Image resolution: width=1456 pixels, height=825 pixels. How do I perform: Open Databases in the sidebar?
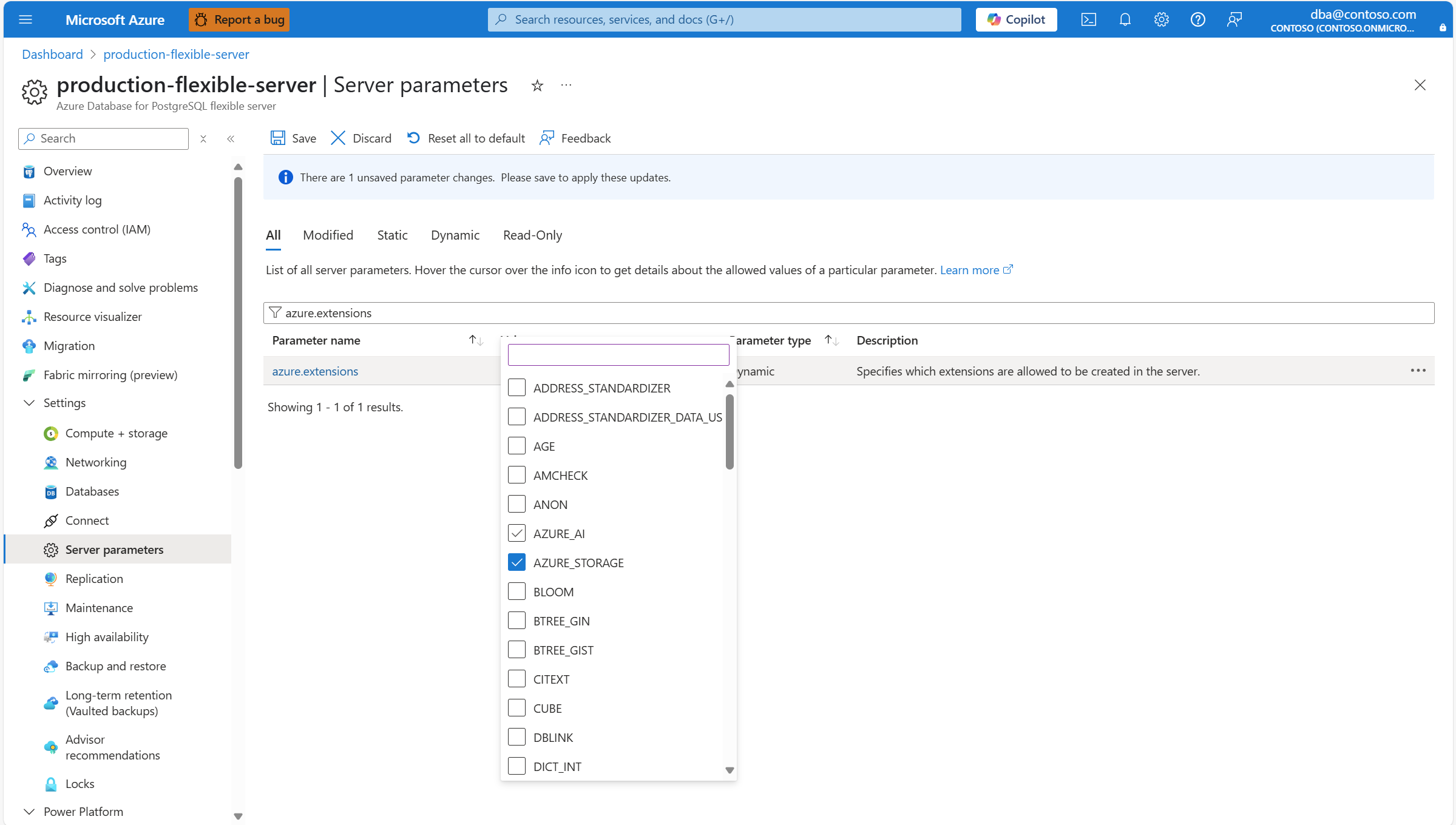[92, 491]
